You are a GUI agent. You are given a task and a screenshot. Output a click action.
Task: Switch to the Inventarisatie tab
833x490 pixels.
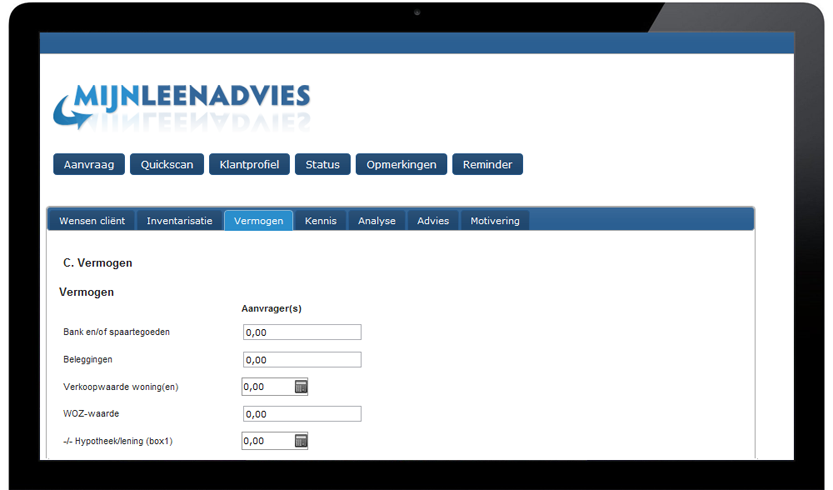pos(179,221)
